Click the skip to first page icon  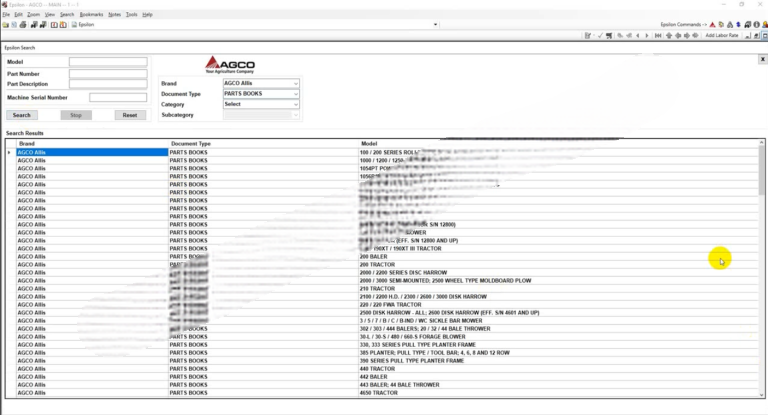tap(658, 35)
